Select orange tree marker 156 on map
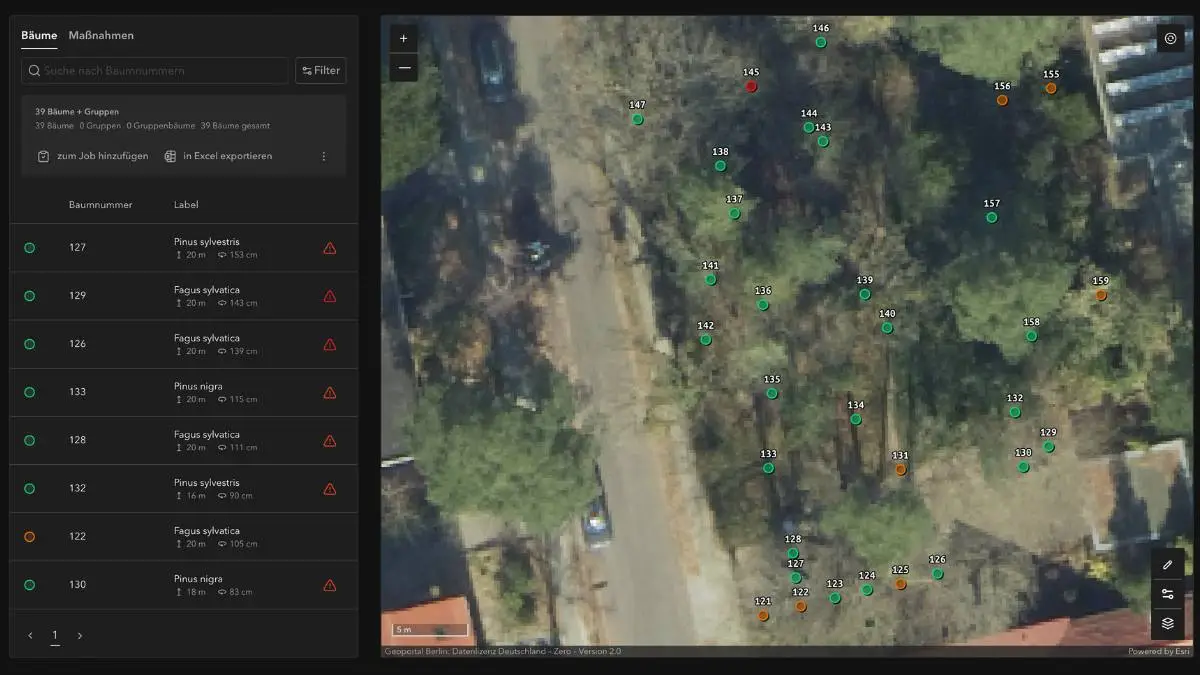The image size is (1200, 675). click(x=1002, y=100)
